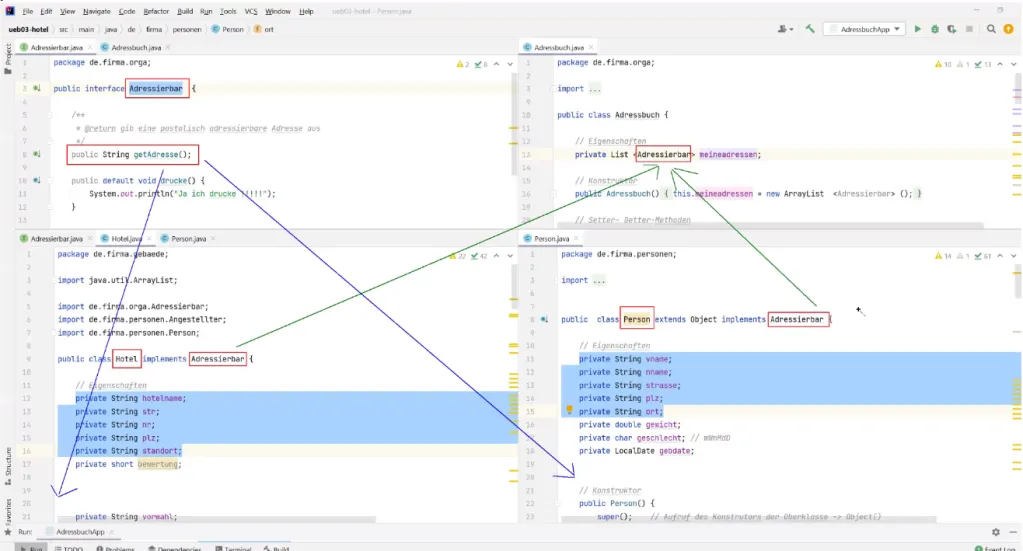Viewport: 1023px width, 551px height.
Task: Open the Window menu
Action: [x=278, y=11]
